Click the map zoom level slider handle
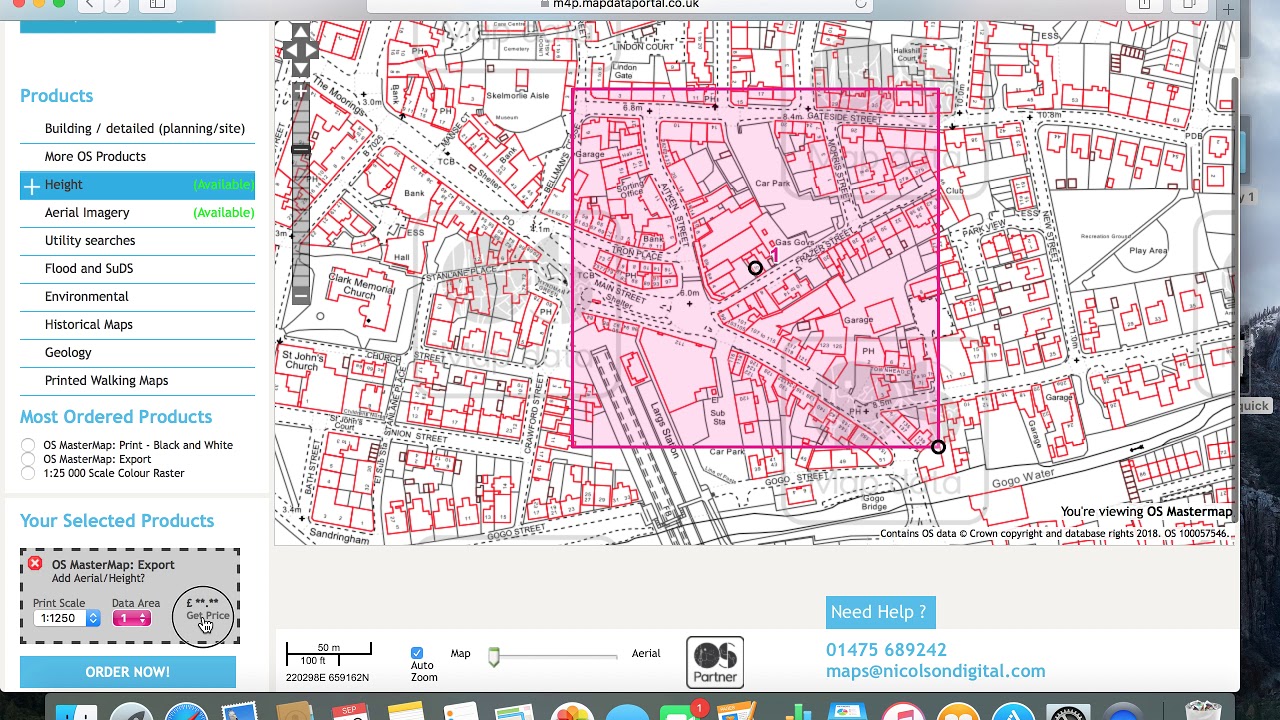 pyautogui.click(x=300, y=149)
